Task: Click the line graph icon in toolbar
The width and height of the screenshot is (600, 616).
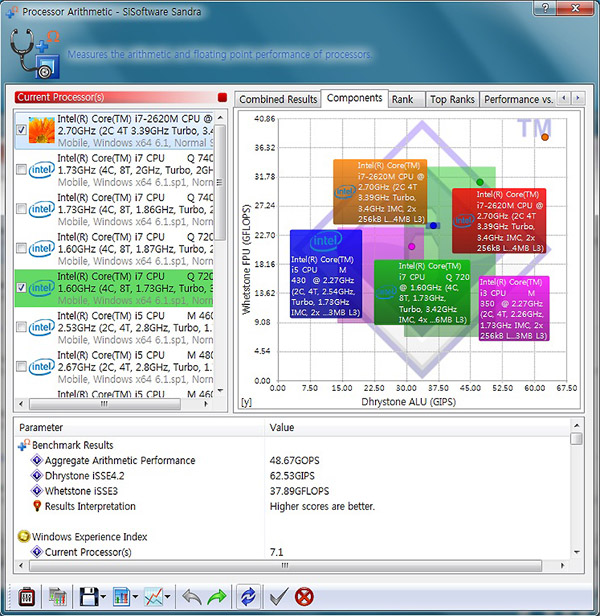Action: [153, 597]
